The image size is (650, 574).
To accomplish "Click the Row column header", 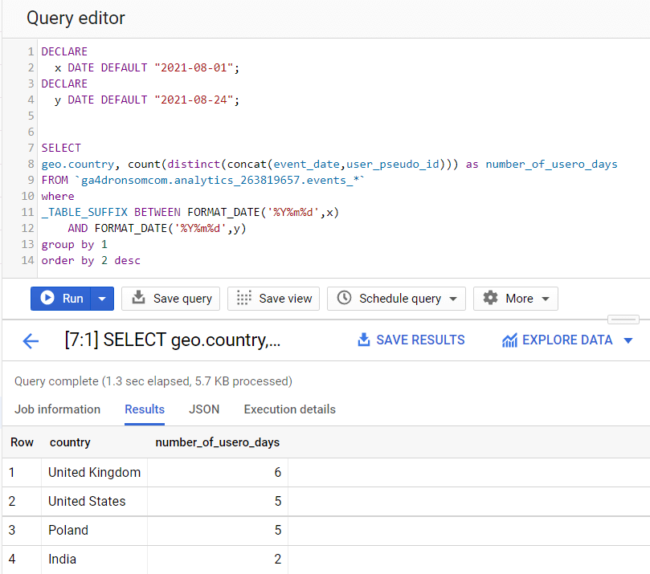I will (x=22, y=442).
